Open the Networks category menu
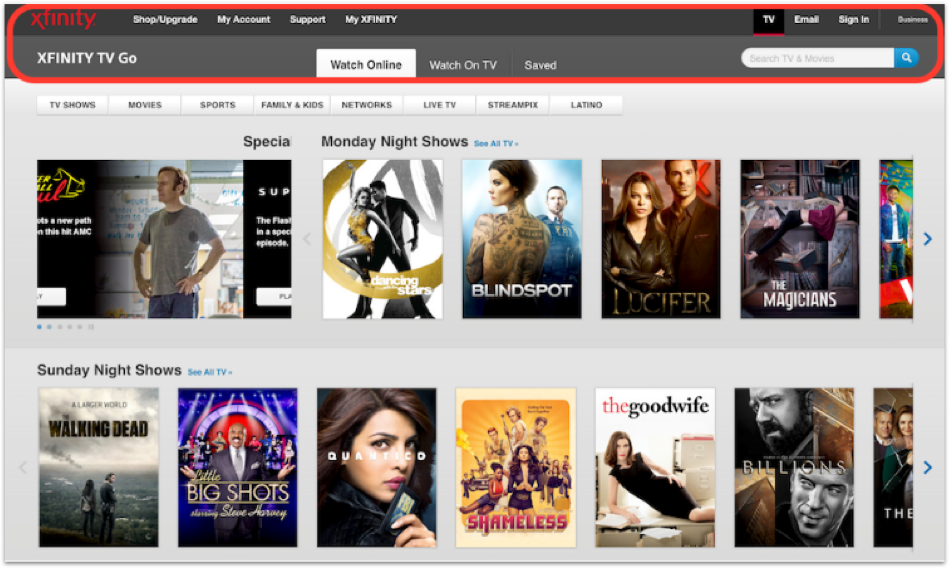The width and height of the screenshot is (949, 568). click(367, 105)
